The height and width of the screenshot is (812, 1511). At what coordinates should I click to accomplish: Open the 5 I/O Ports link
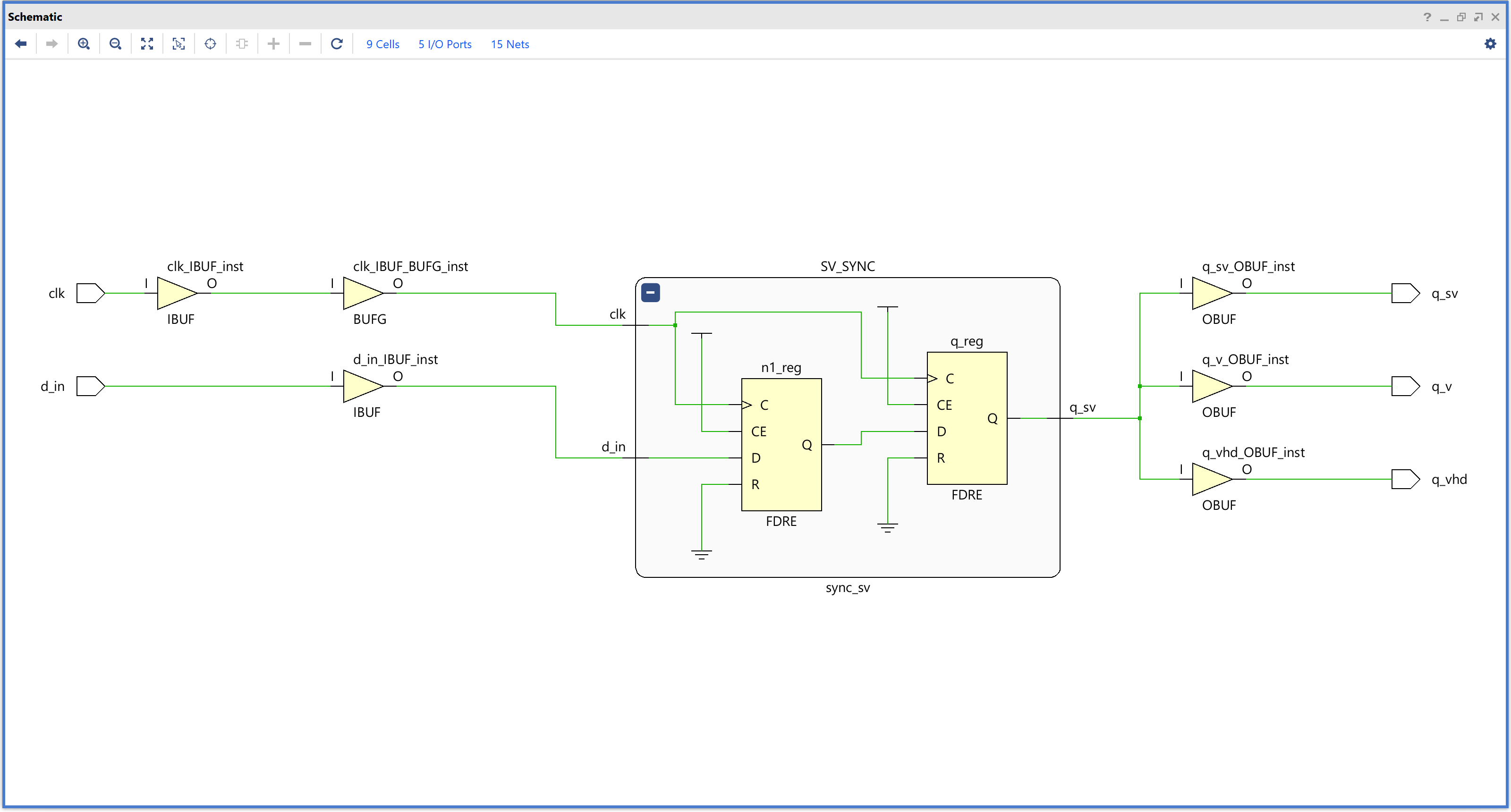tap(445, 44)
